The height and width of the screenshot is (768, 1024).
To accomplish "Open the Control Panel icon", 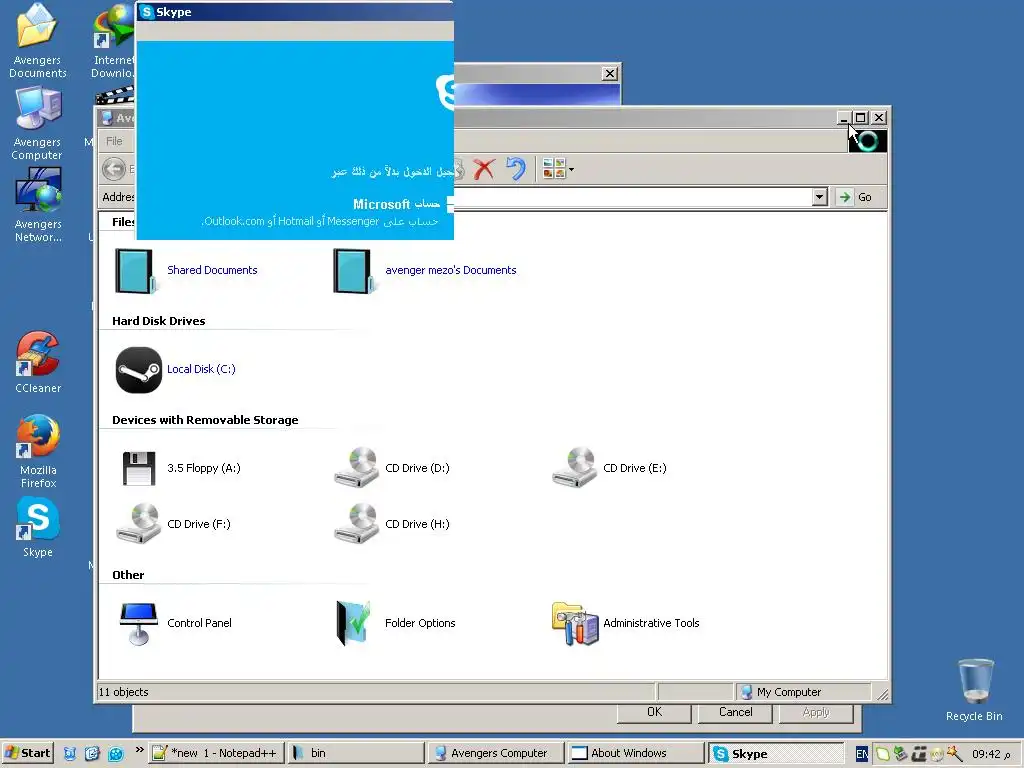I will click(138, 624).
